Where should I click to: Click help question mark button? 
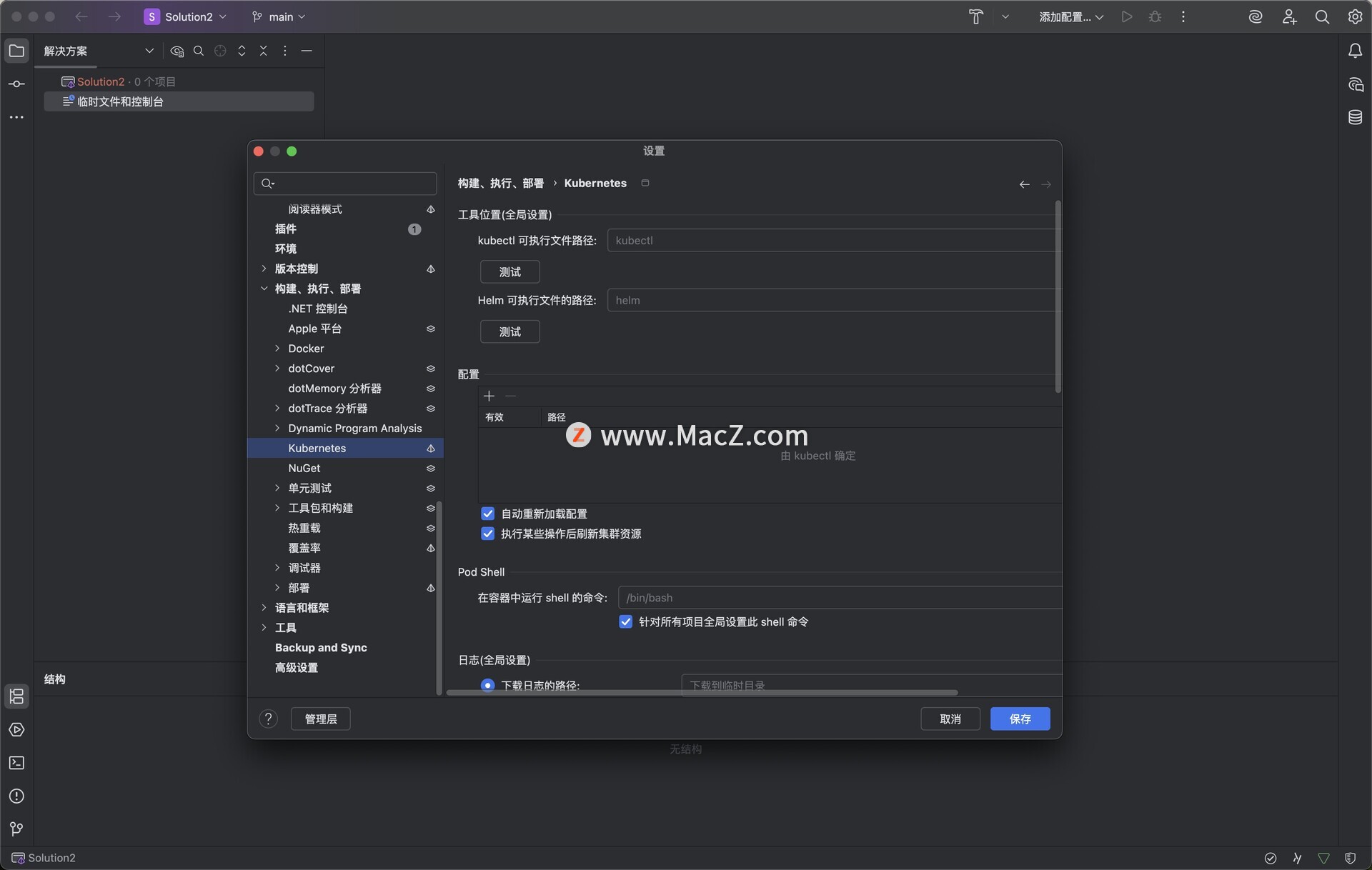click(x=268, y=719)
